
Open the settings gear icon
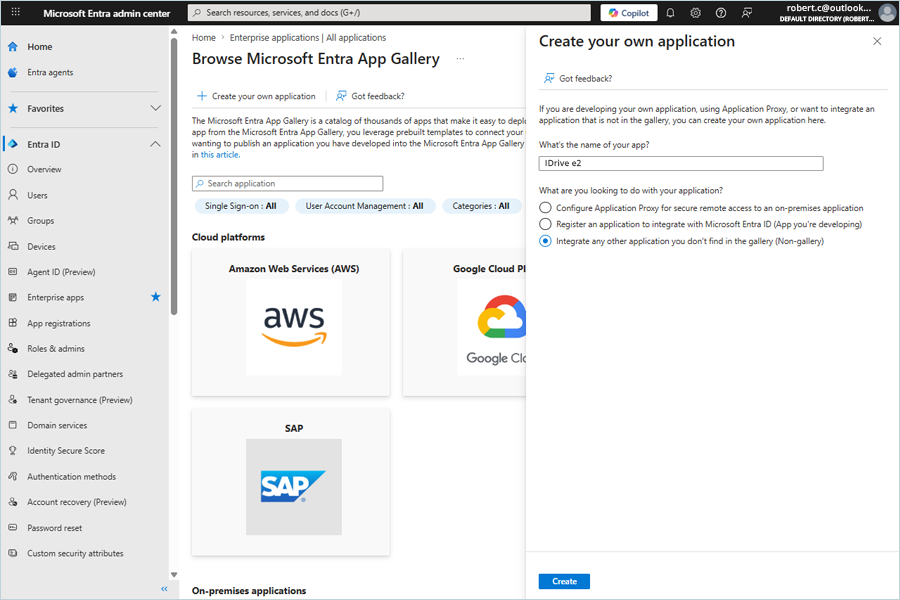point(695,13)
